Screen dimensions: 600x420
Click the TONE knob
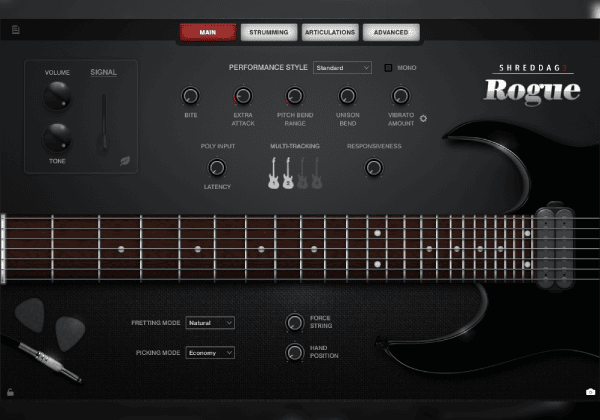[x=57, y=138]
